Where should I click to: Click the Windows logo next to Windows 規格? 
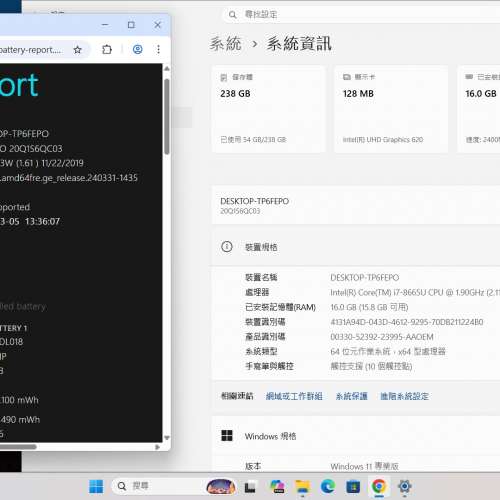pyautogui.click(x=227, y=436)
